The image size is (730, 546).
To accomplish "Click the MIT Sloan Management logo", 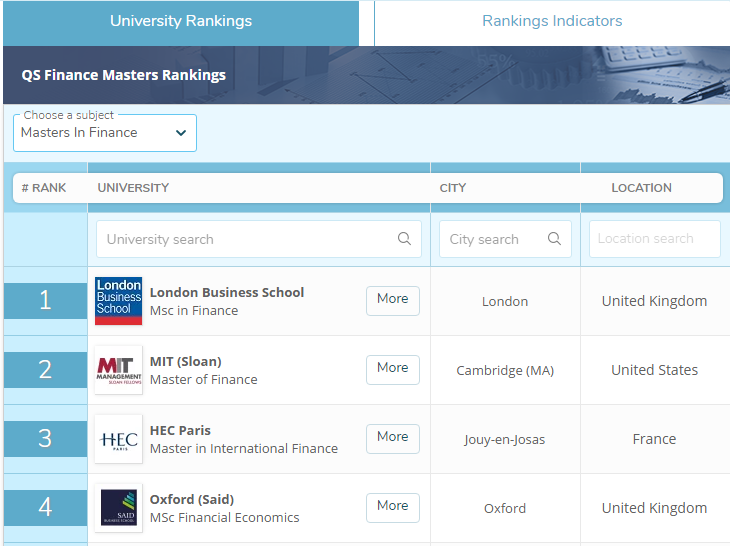I will pyautogui.click(x=118, y=370).
